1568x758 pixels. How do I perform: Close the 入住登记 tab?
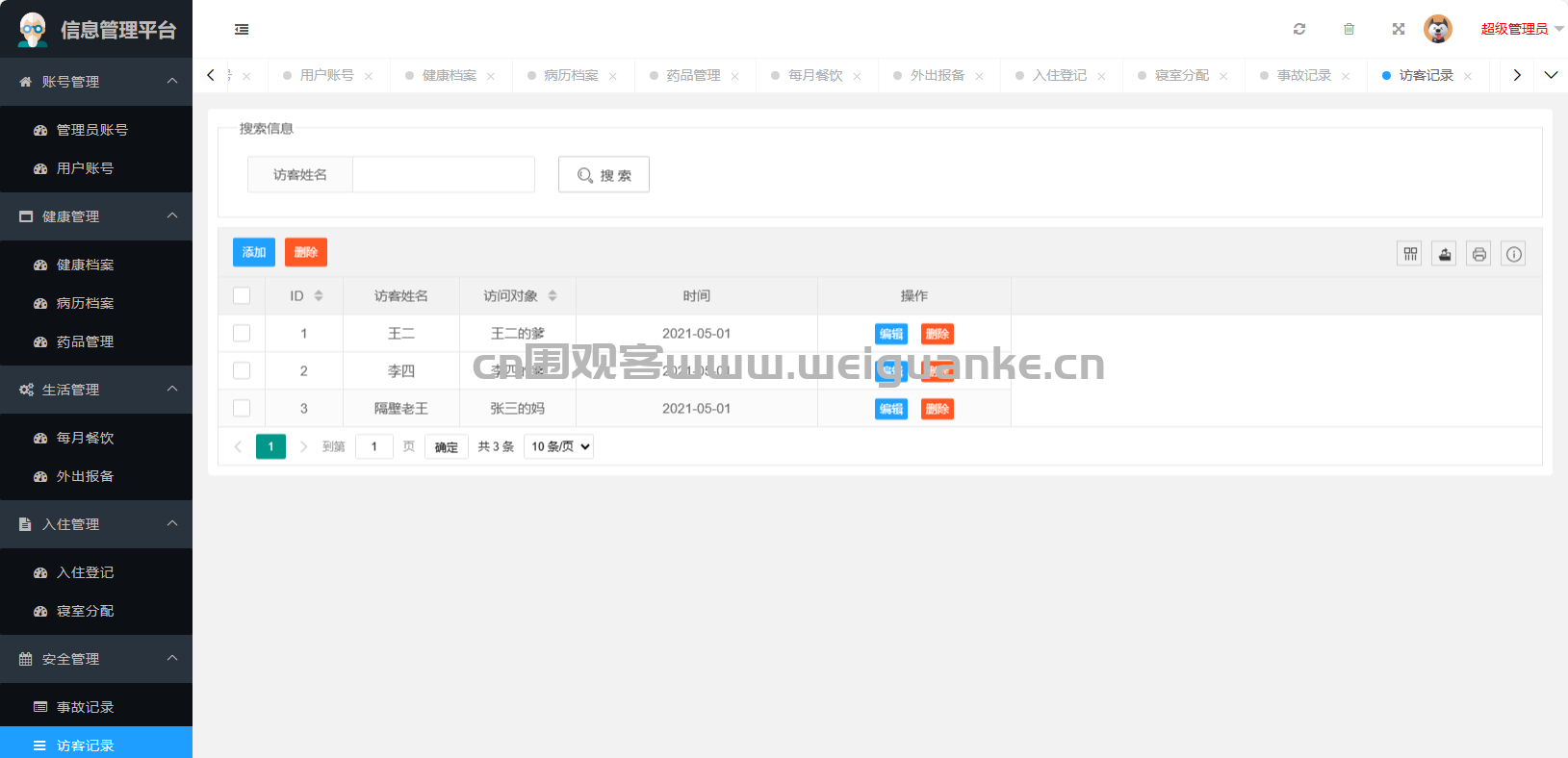point(1102,76)
